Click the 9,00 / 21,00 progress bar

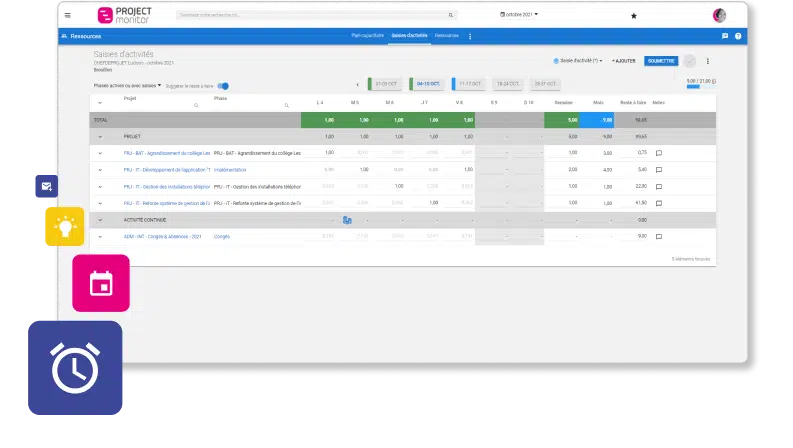click(x=701, y=86)
